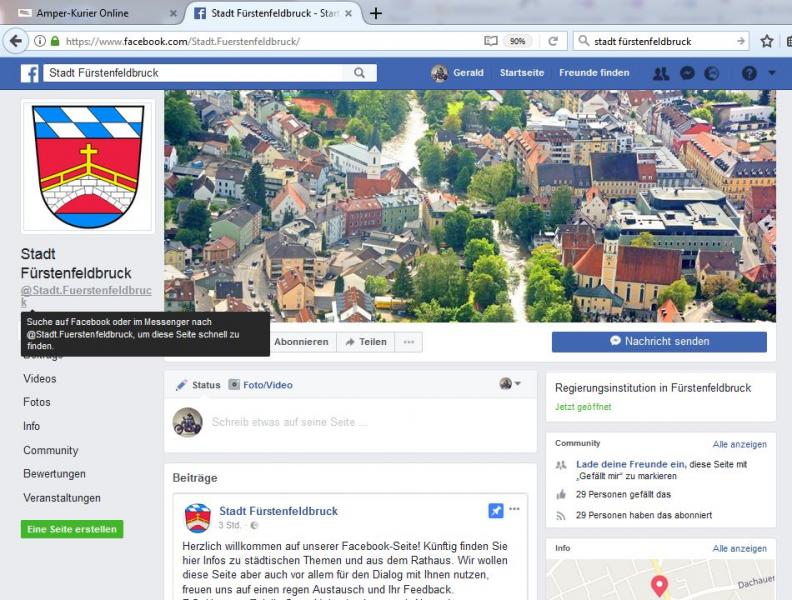This screenshot has width=792, height=600.
Task: Open site information icon in address bar
Action: pyautogui.click(x=39, y=41)
